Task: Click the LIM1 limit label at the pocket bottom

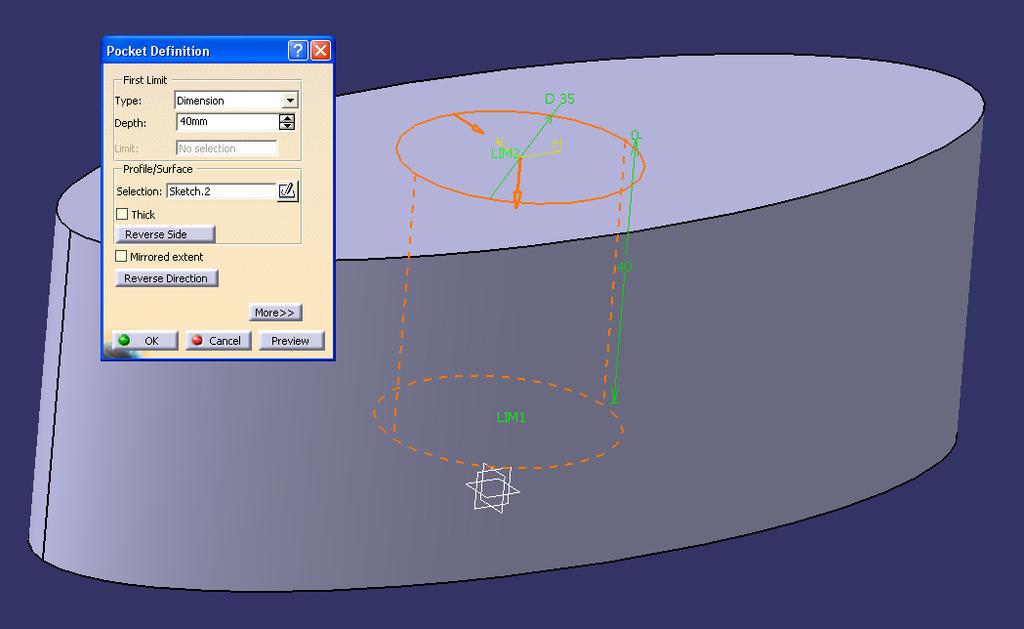Action: pyautogui.click(x=511, y=417)
